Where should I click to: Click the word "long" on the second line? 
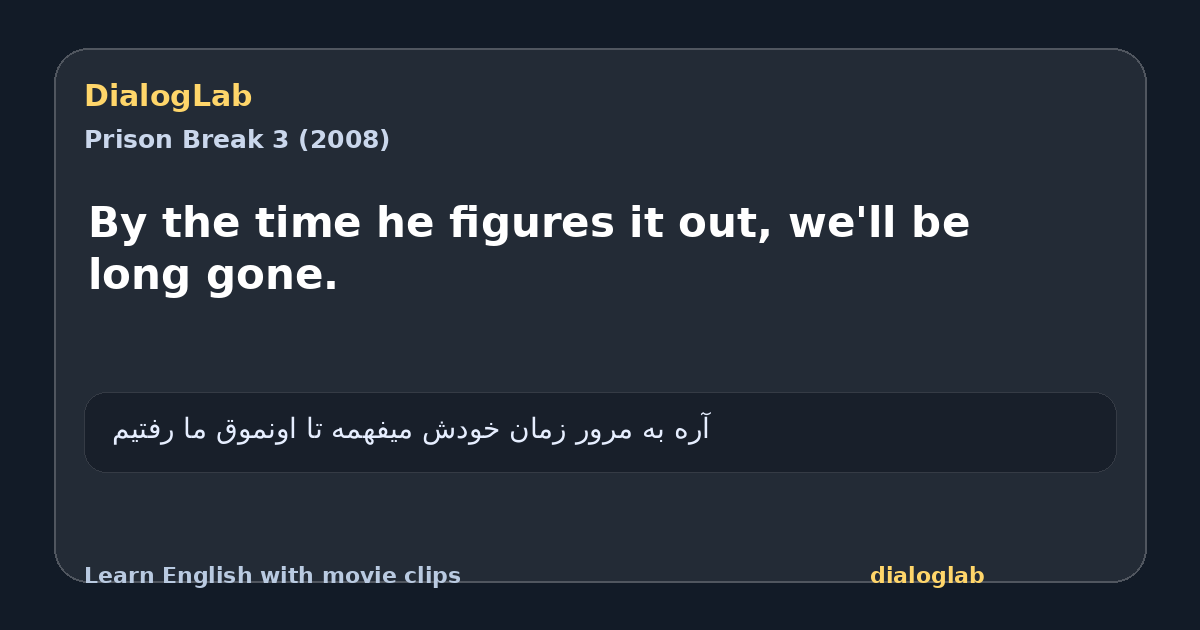(140, 276)
